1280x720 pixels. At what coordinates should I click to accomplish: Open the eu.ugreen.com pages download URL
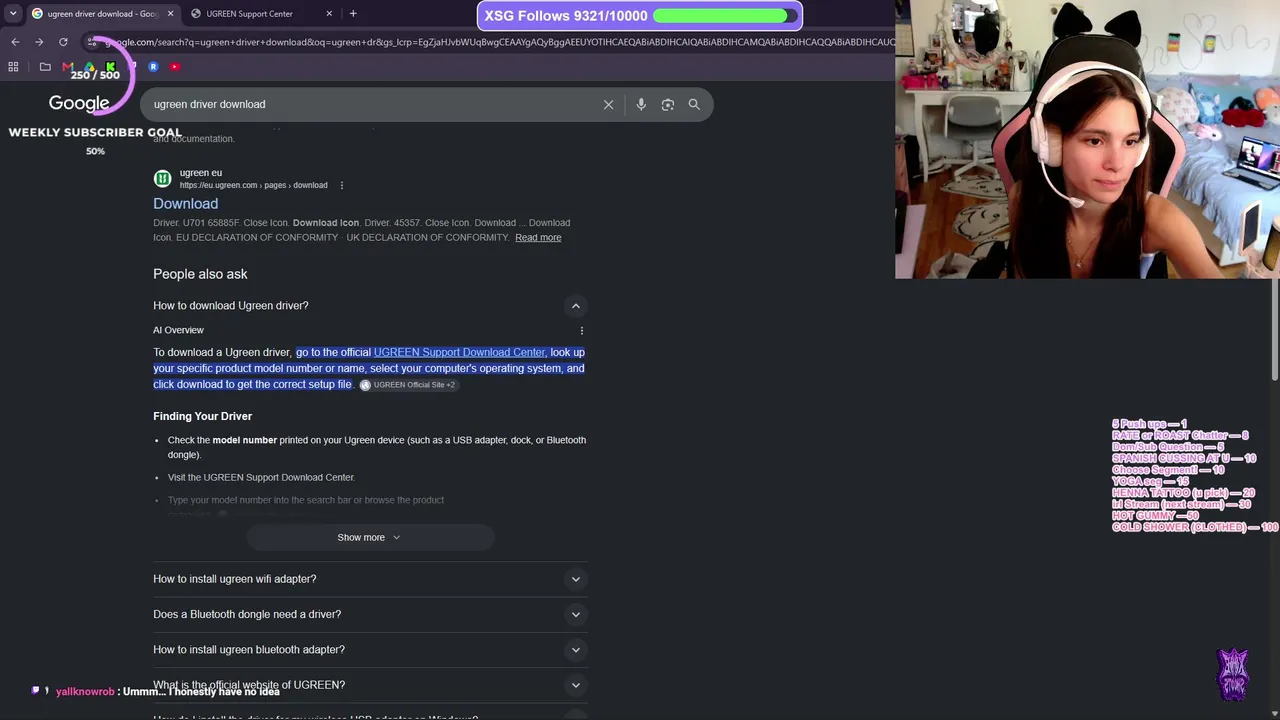(253, 185)
